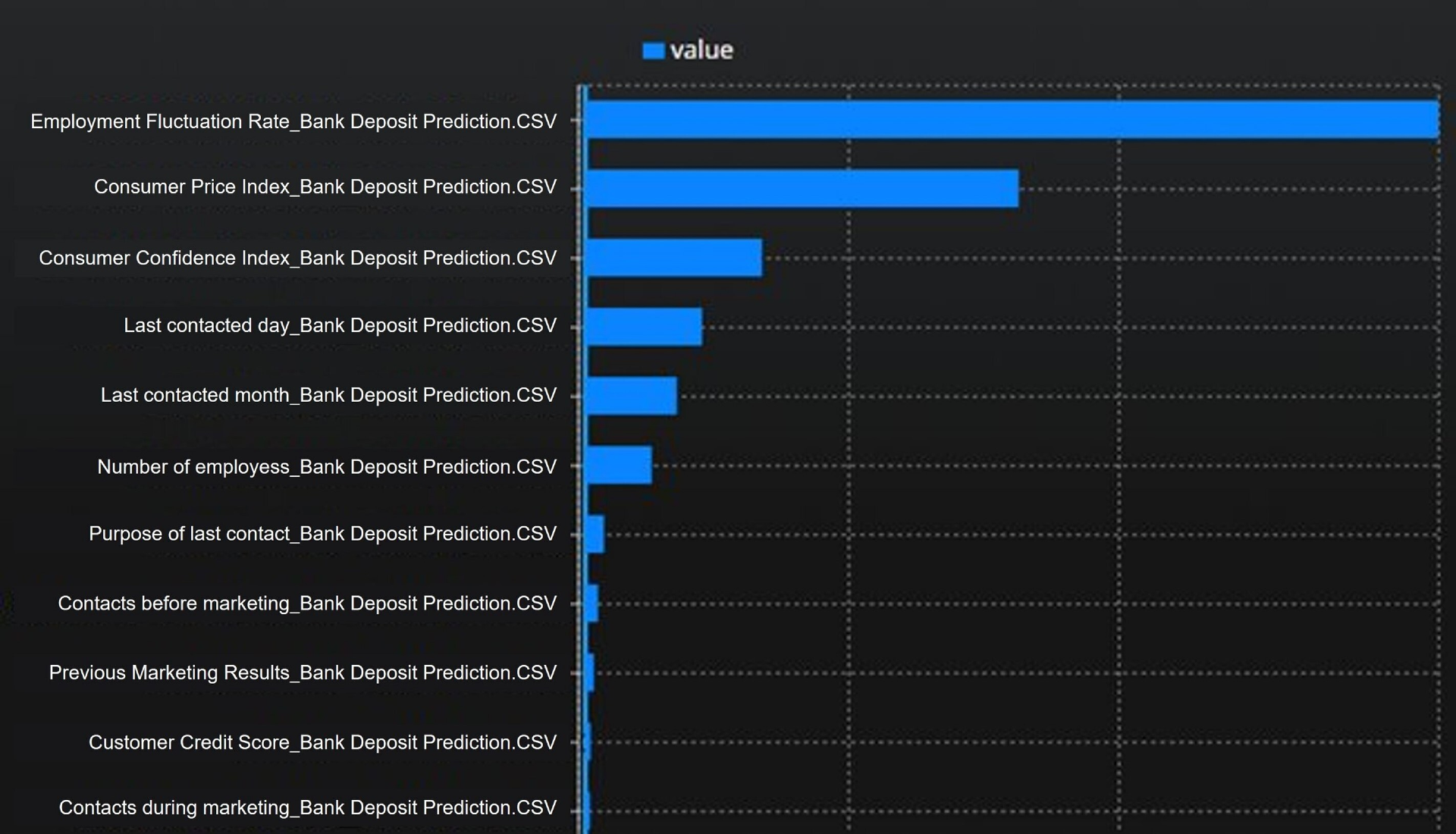Click the Previous Marketing Results bar
1456x834 pixels.
point(590,673)
